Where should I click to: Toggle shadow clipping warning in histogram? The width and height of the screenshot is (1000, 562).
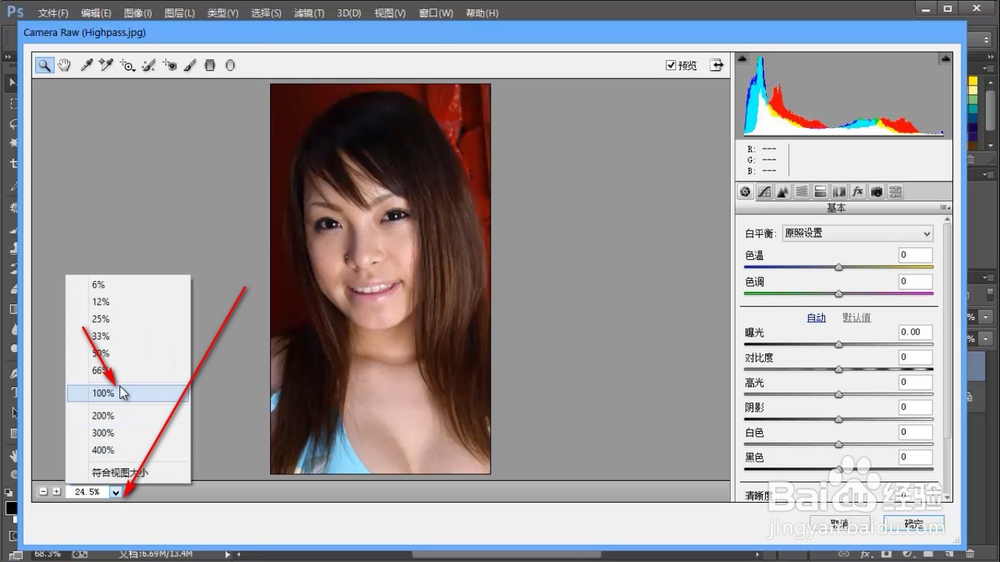point(742,59)
